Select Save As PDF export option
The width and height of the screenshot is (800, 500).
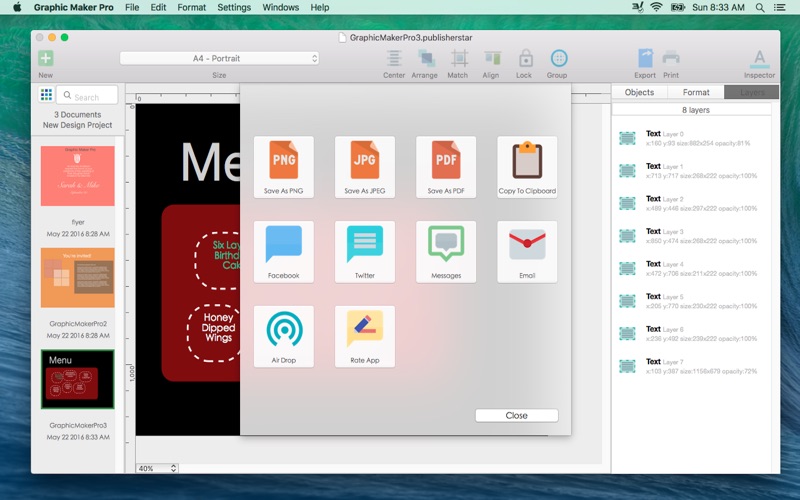(x=446, y=167)
